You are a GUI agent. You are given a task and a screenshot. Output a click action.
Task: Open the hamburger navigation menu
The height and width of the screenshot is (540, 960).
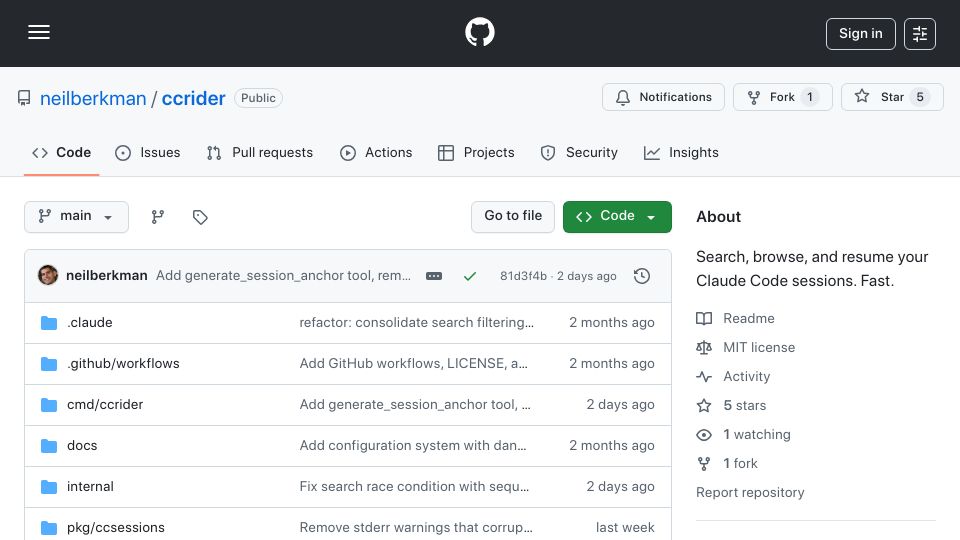[39, 32]
